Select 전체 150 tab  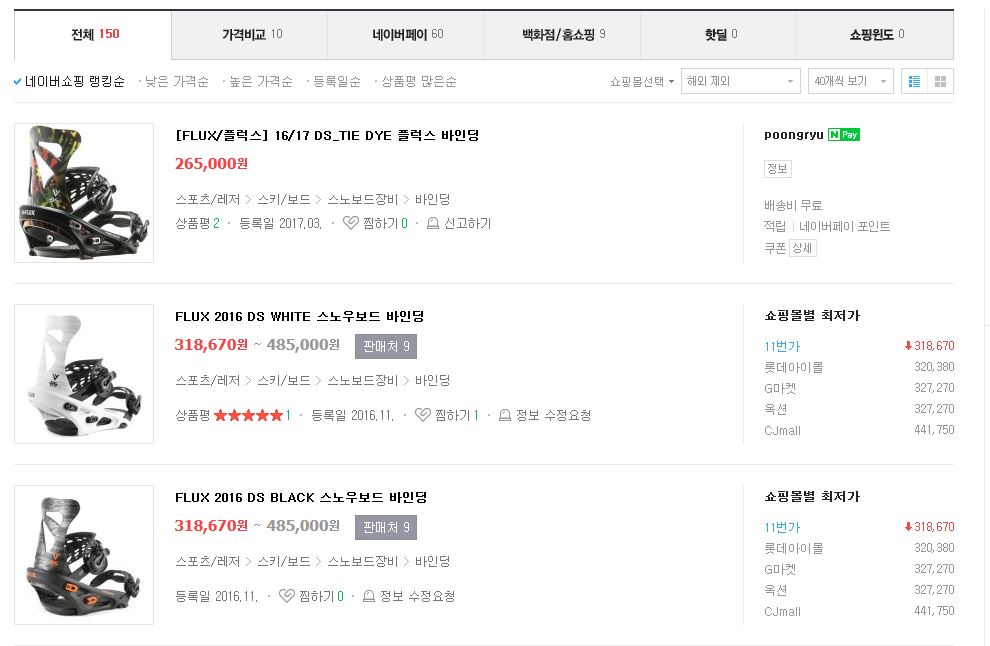93,35
